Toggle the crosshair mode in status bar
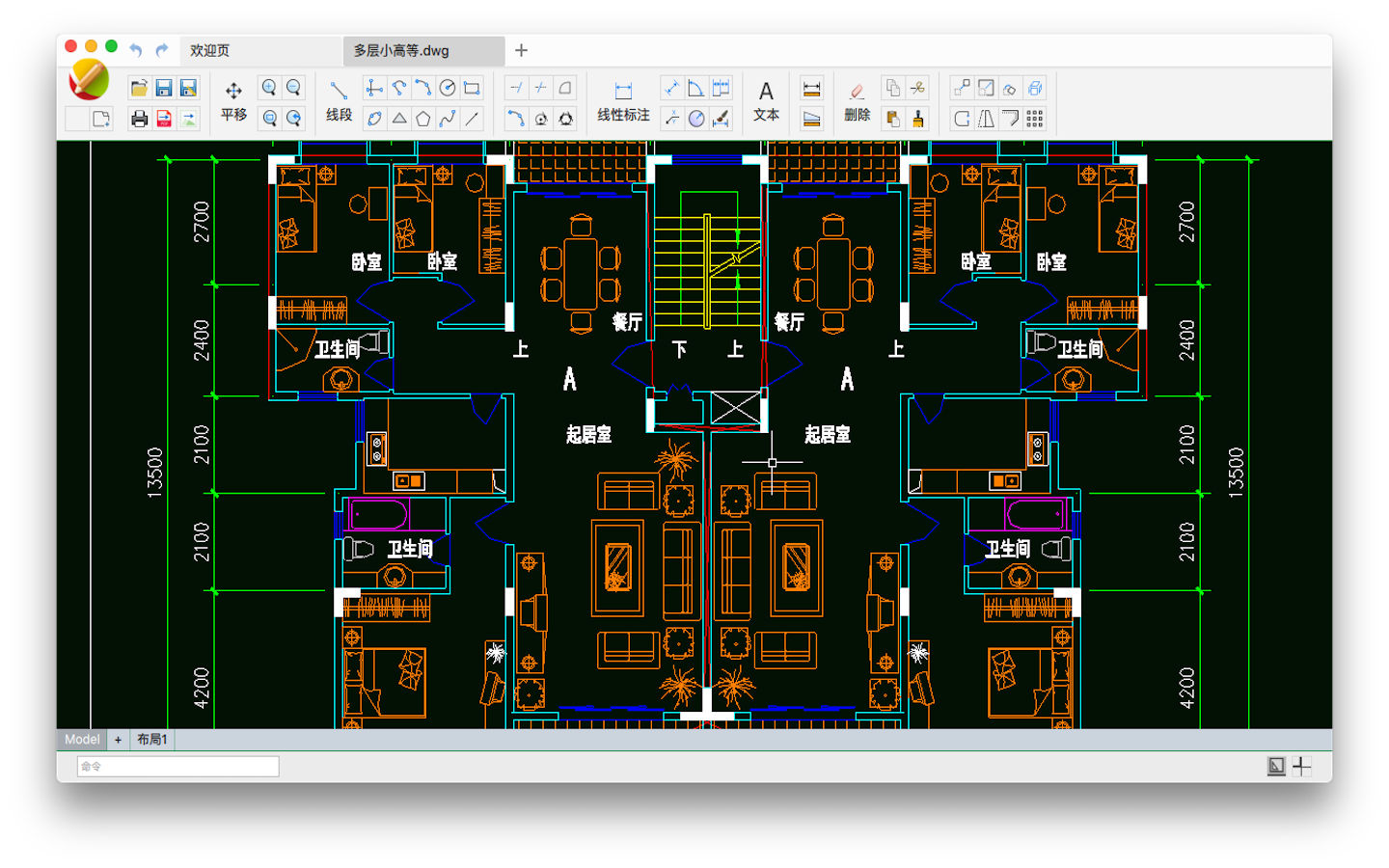1389x868 pixels. point(1301,766)
